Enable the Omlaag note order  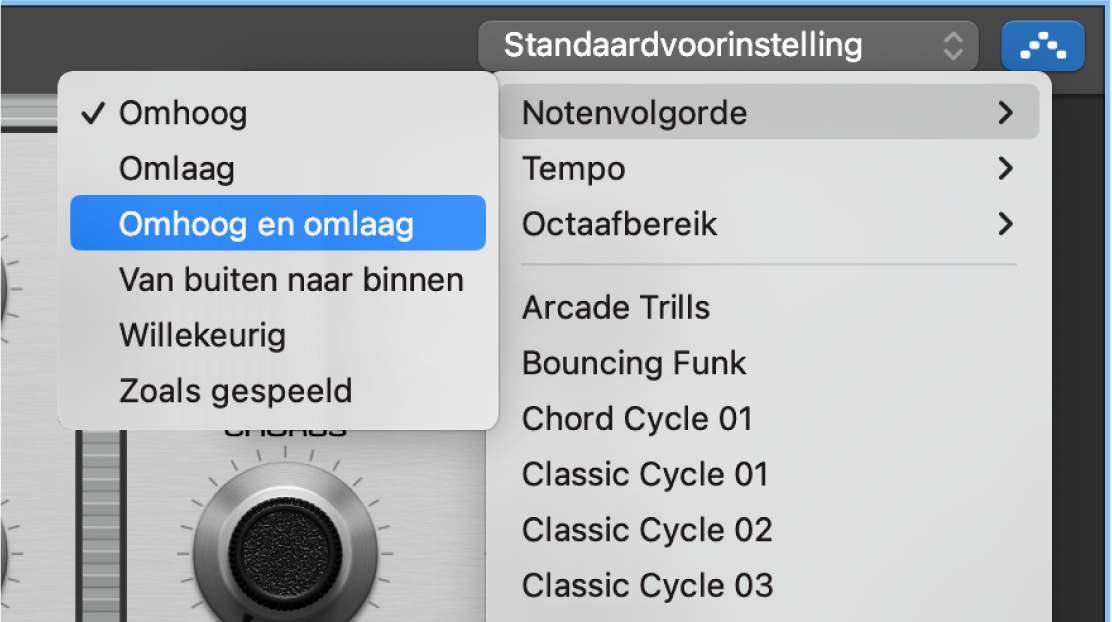pos(176,168)
